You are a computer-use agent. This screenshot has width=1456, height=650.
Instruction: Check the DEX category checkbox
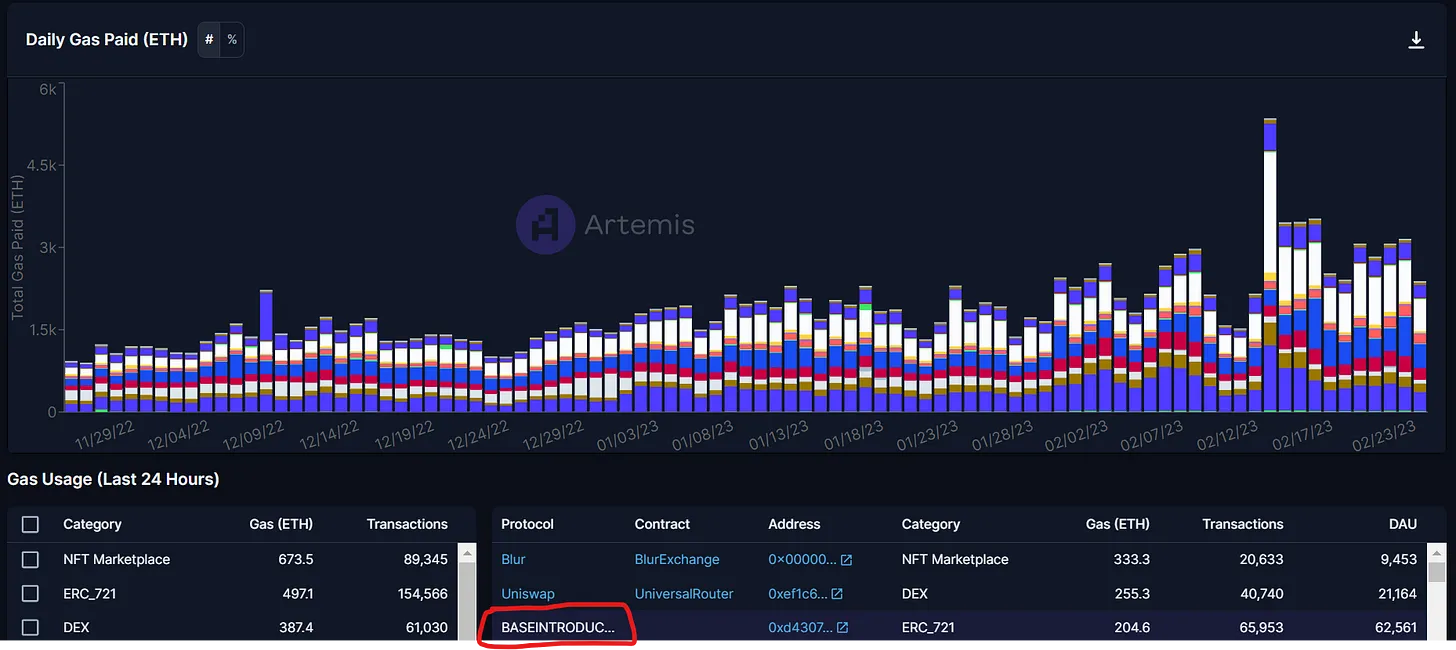pos(31,628)
